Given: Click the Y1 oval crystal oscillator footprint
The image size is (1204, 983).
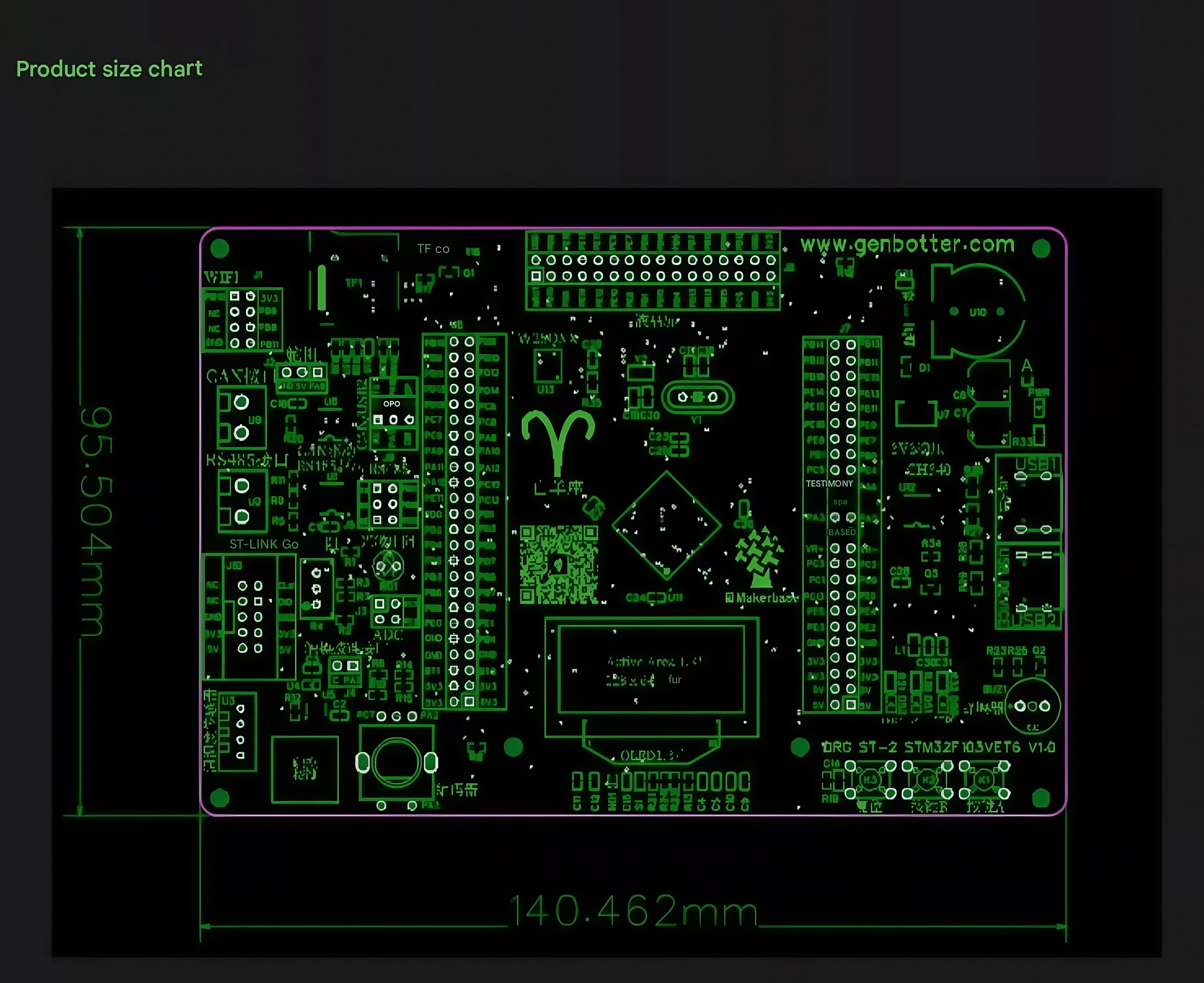Looking at the screenshot, I should tap(698, 397).
